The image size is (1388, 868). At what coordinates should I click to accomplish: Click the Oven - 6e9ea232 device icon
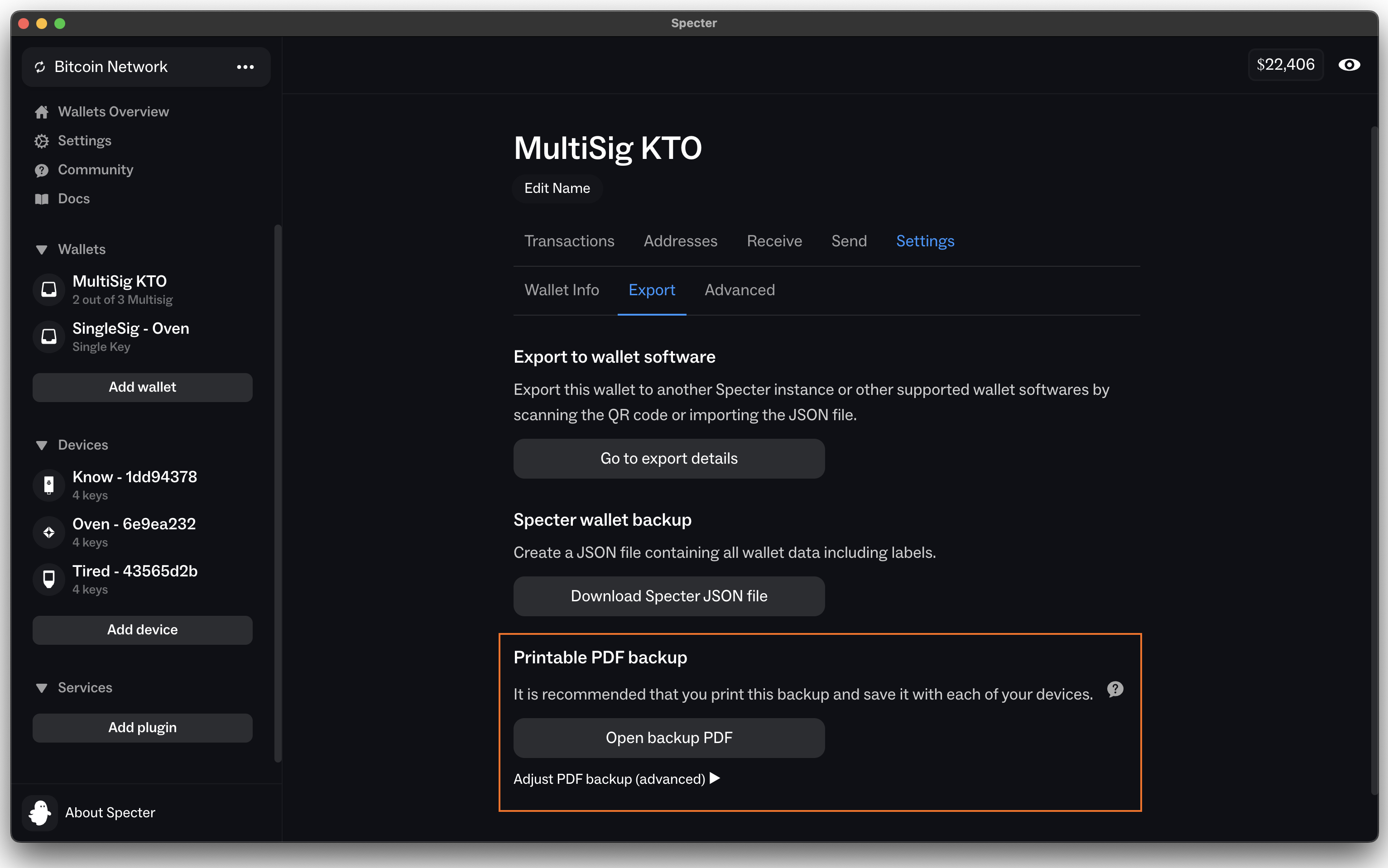(x=49, y=532)
